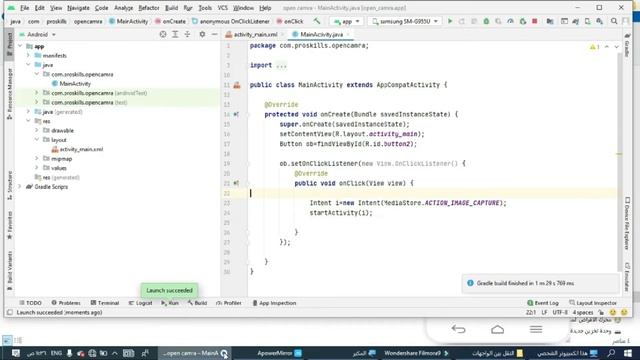
Task: Click the LF line separator in the status bar
Action: 544,312
